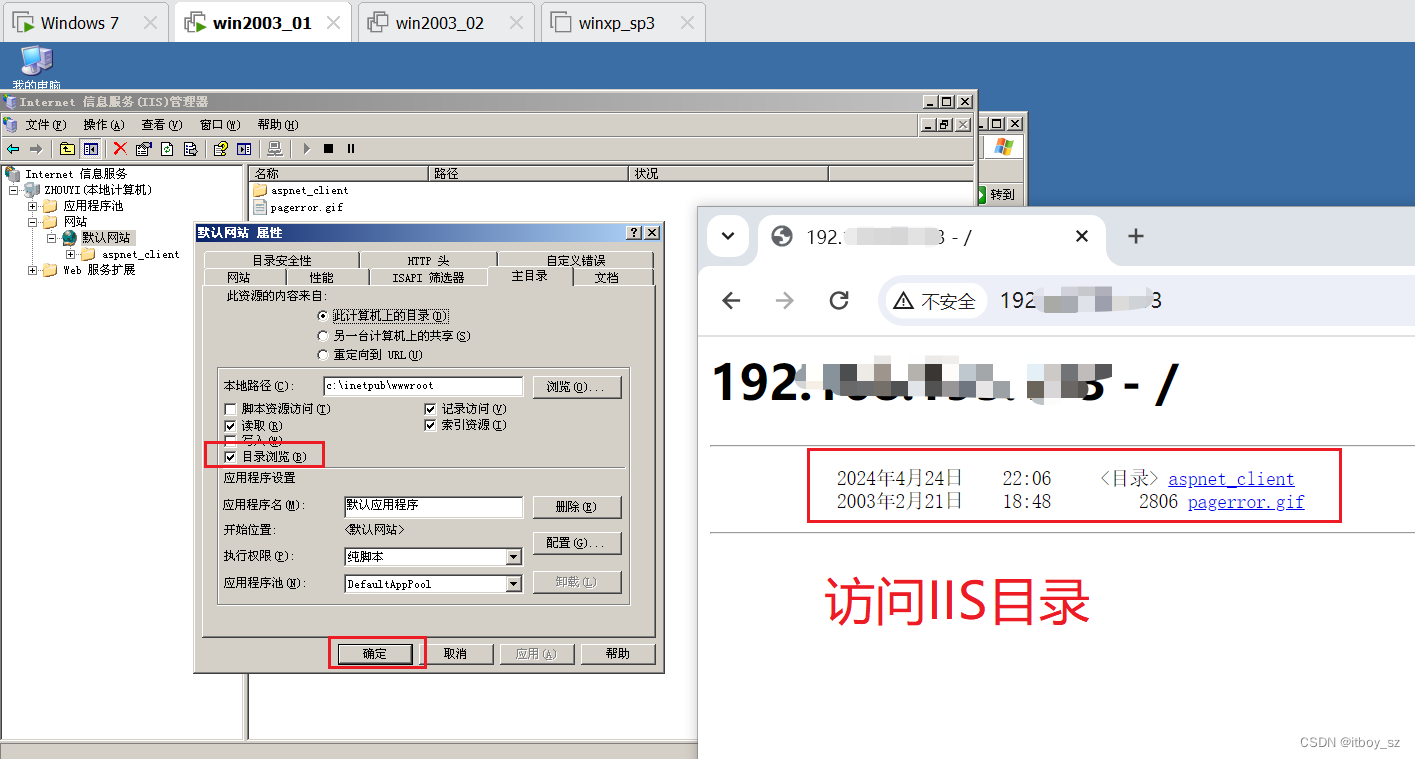Click the red X Delete icon
Image resolution: width=1415 pixels, height=759 pixels.
[x=120, y=149]
